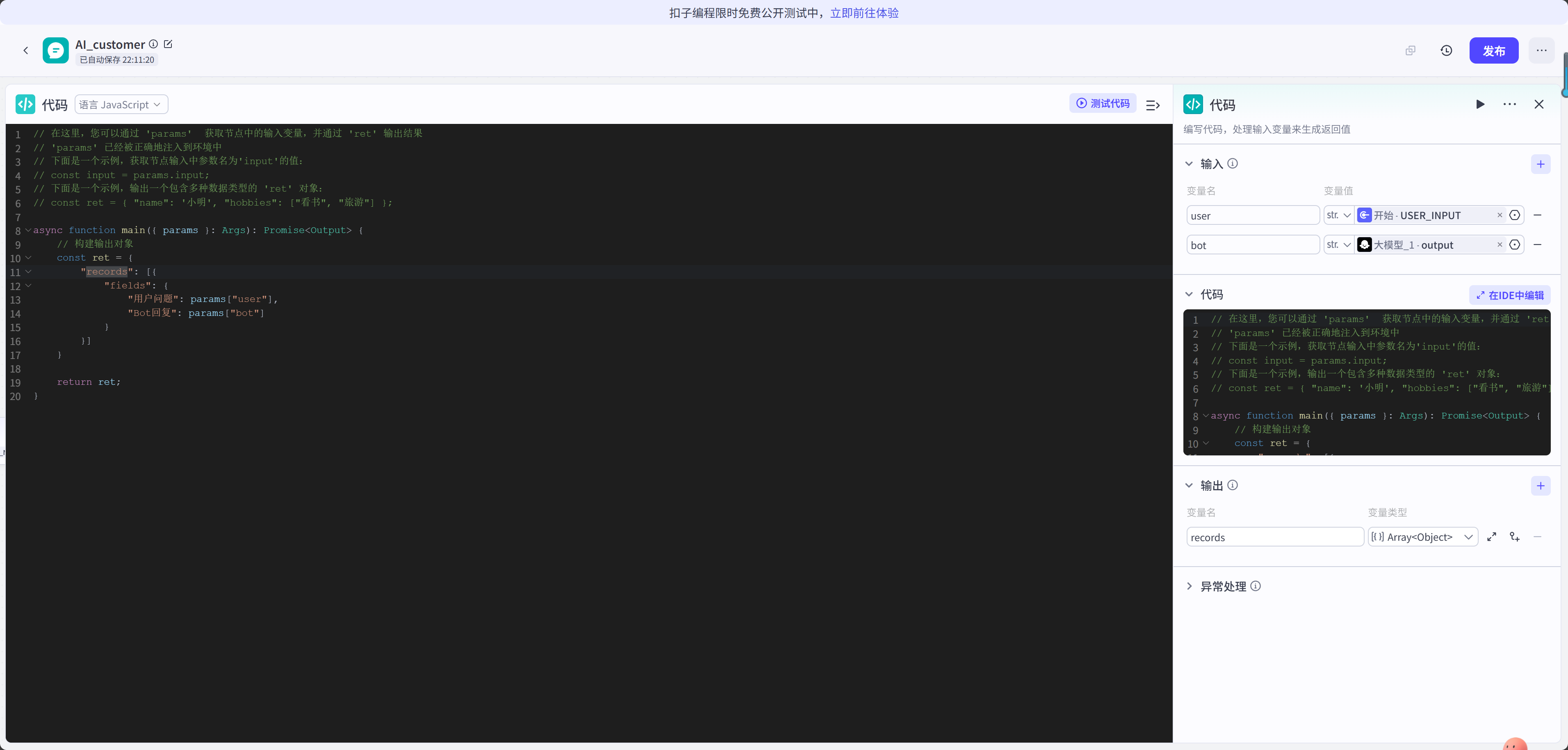Image resolution: width=1568 pixels, height=750 pixels.
Task: Click the 测试代码 button
Action: click(1102, 103)
